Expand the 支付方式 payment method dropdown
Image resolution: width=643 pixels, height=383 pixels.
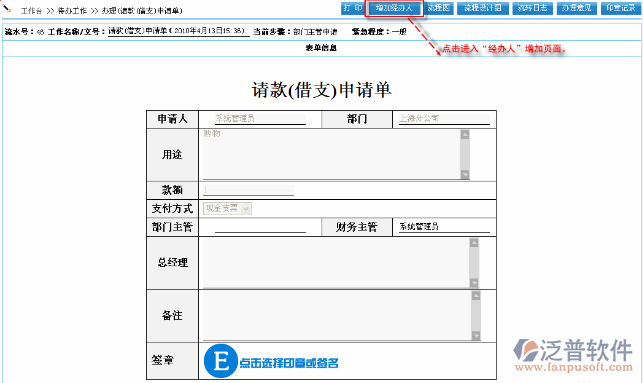tap(246, 209)
